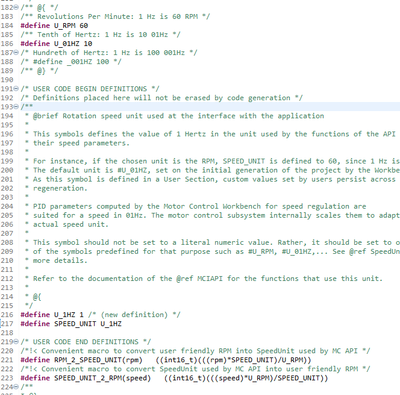Toggle the fold marker at line 219
Image resolution: width=400 pixels, height=395 pixels.
coord(17,342)
